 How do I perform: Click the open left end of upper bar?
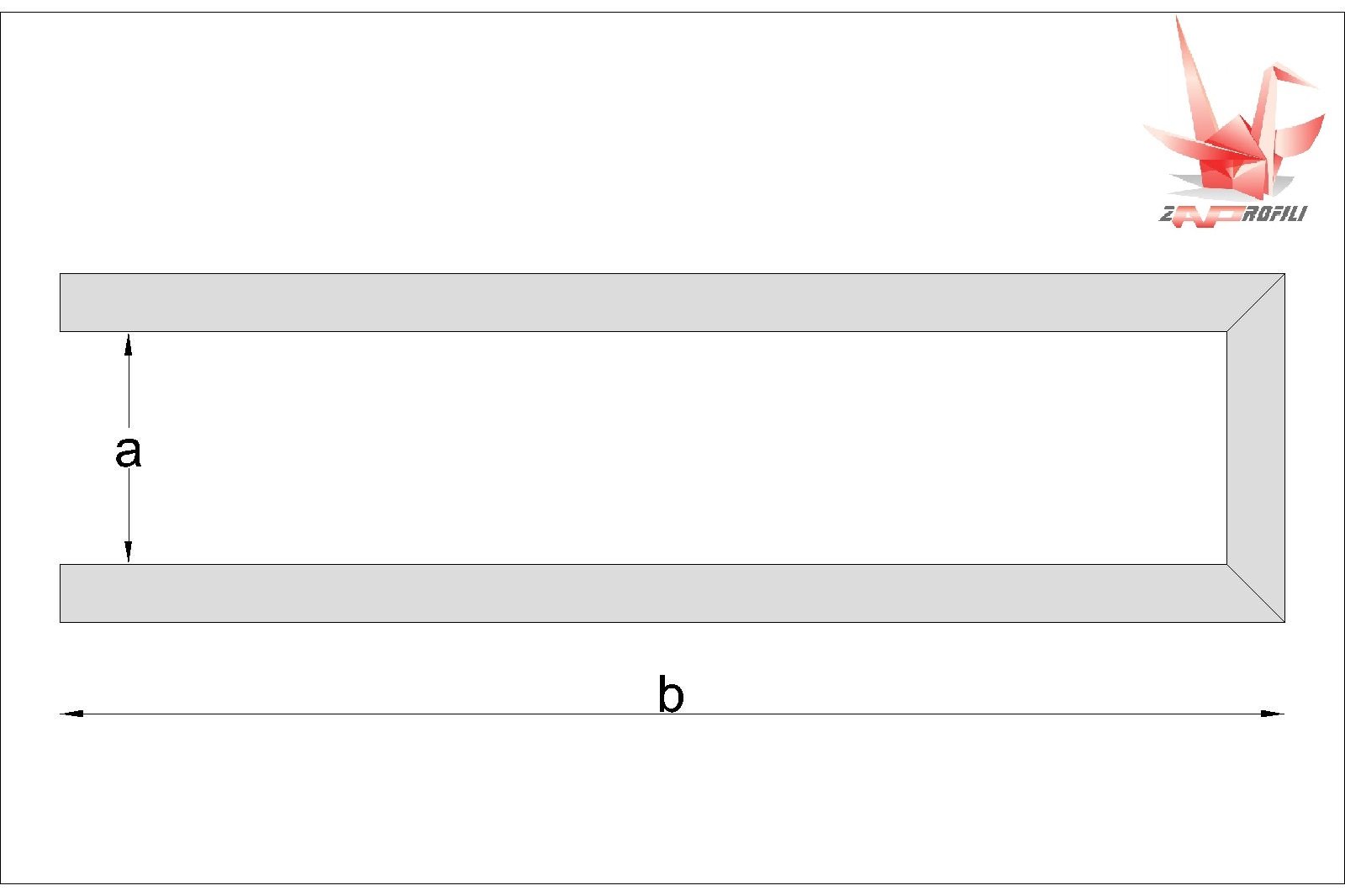pos(60,303)
